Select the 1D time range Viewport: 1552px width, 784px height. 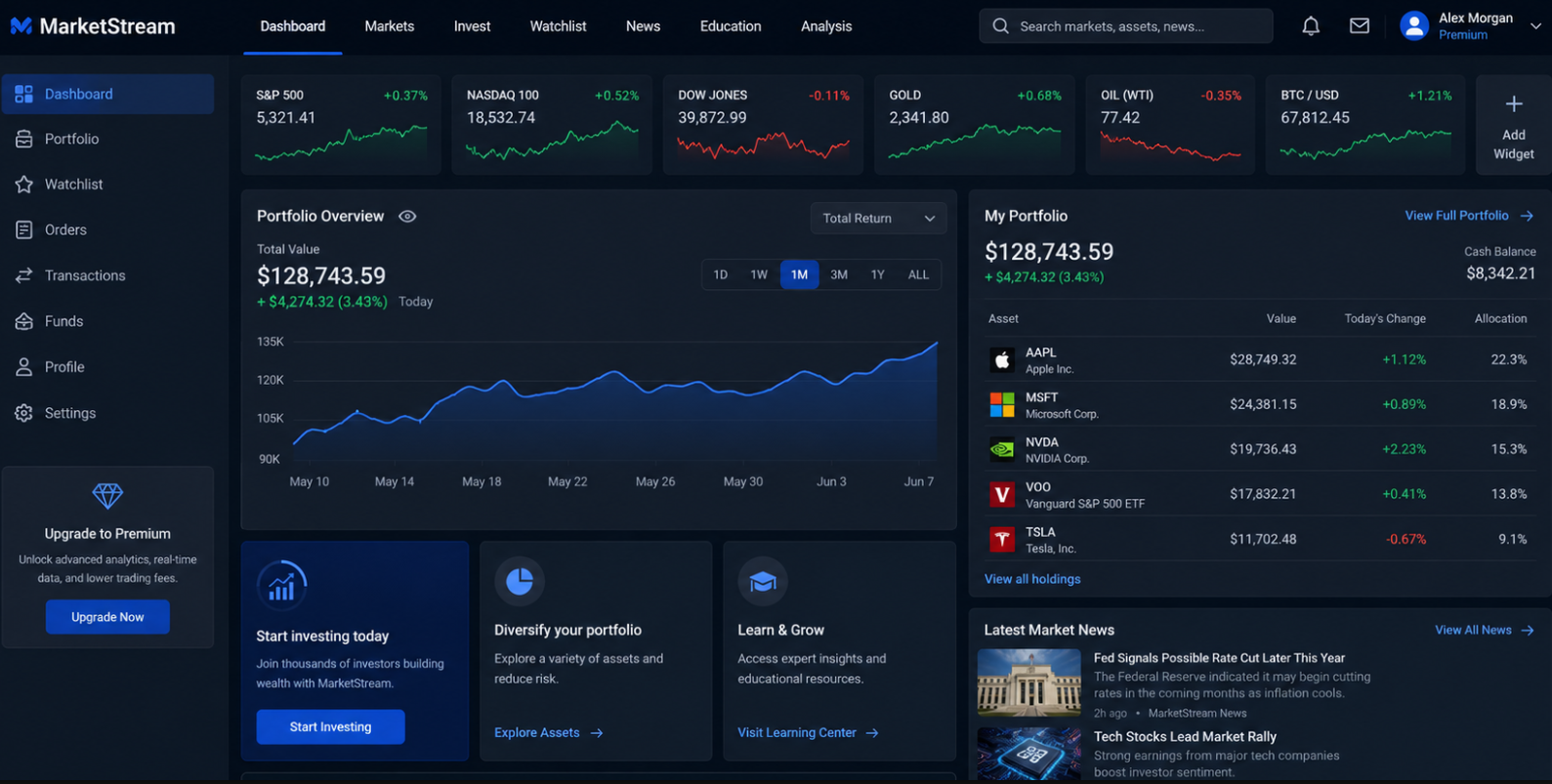pyautogui.click(x=721, y=275)
